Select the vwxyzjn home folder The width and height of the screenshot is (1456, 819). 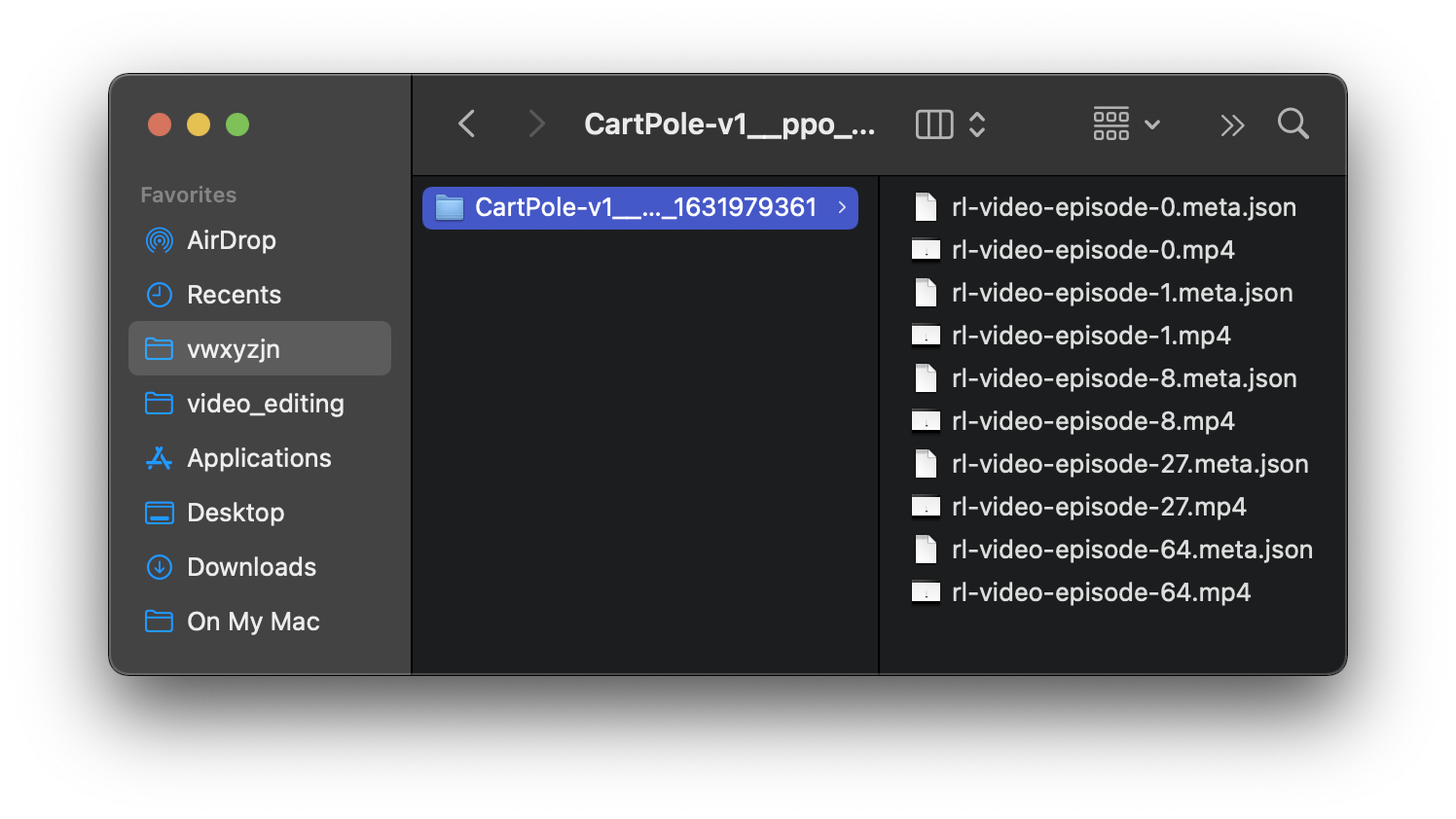point(260,348)
